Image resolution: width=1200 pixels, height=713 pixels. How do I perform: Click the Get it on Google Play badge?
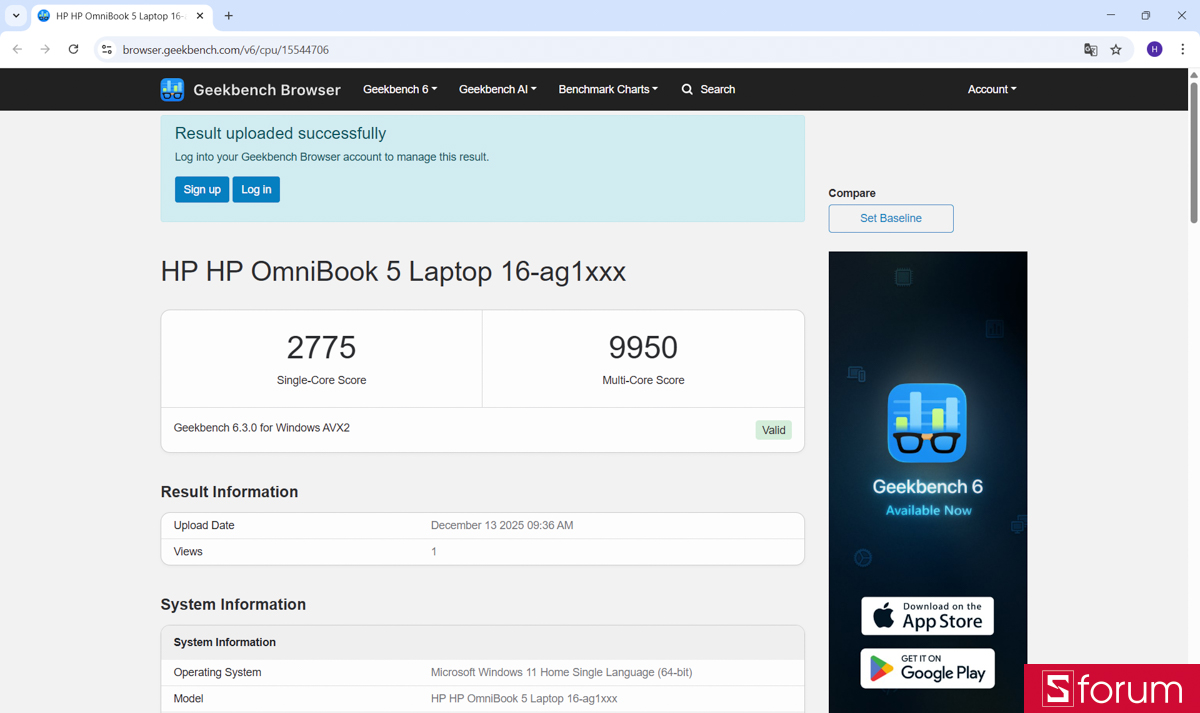[x=927, y=668]
